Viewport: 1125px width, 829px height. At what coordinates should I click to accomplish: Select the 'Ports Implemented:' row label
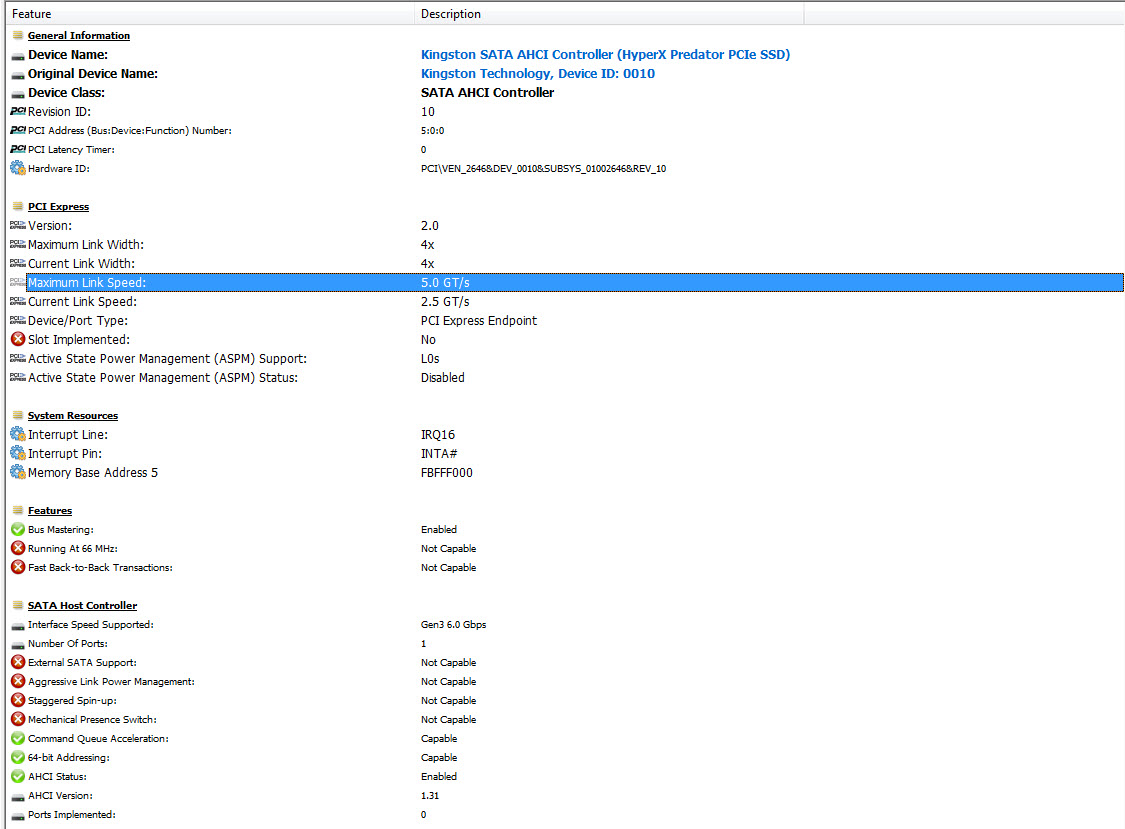[x=72, y=814]
